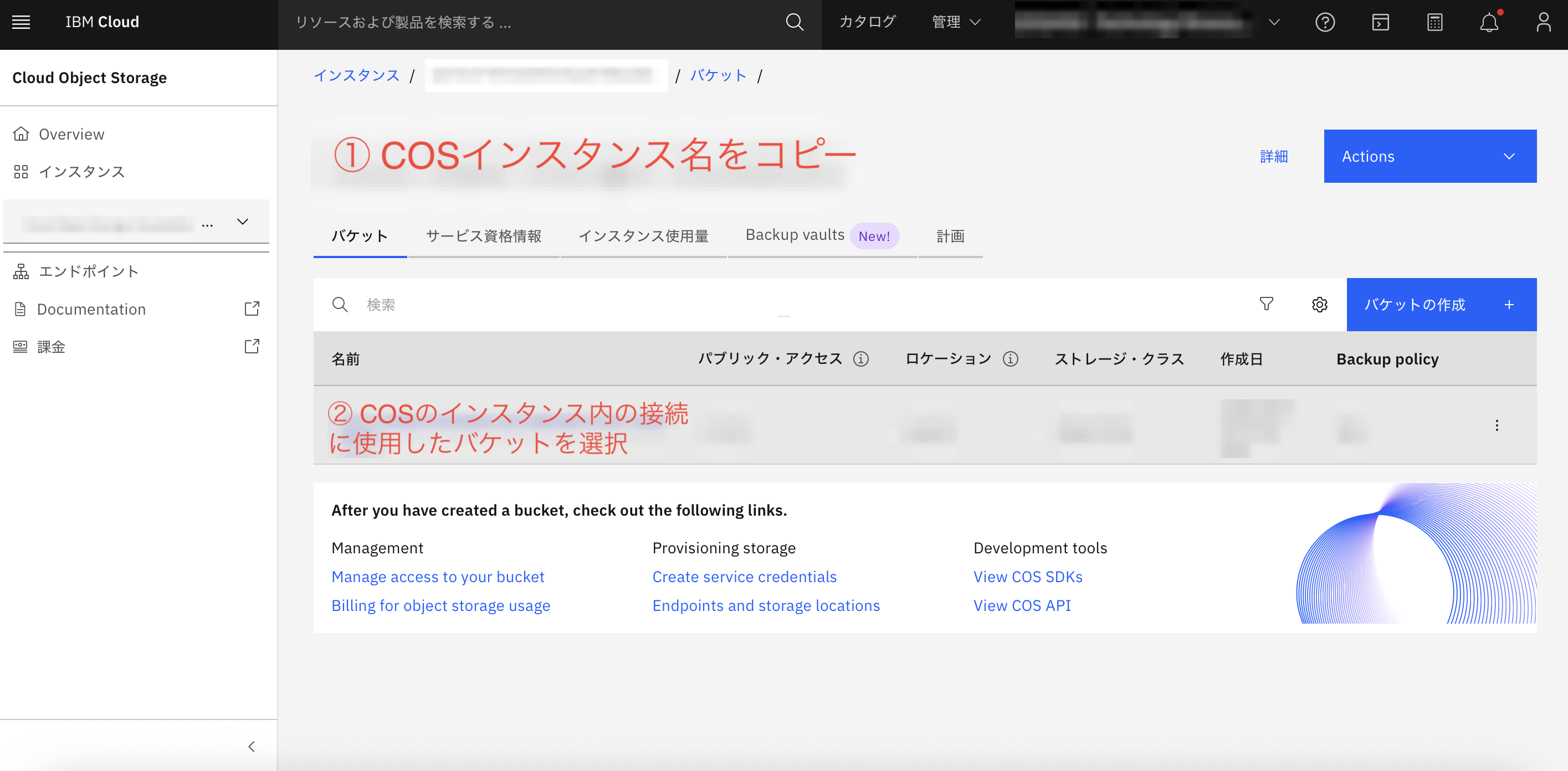The image size is (1568, 771).
Task: Click the パブリック・アクセス info toggle
Action: pos(860,358)
